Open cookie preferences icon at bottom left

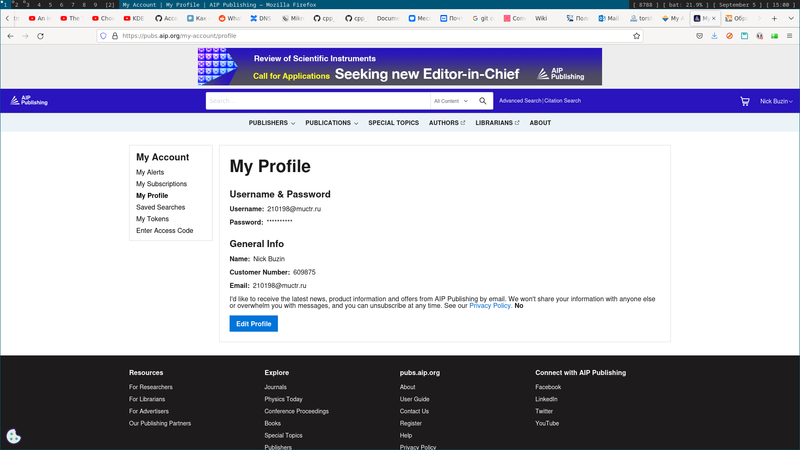pos(13,436)
